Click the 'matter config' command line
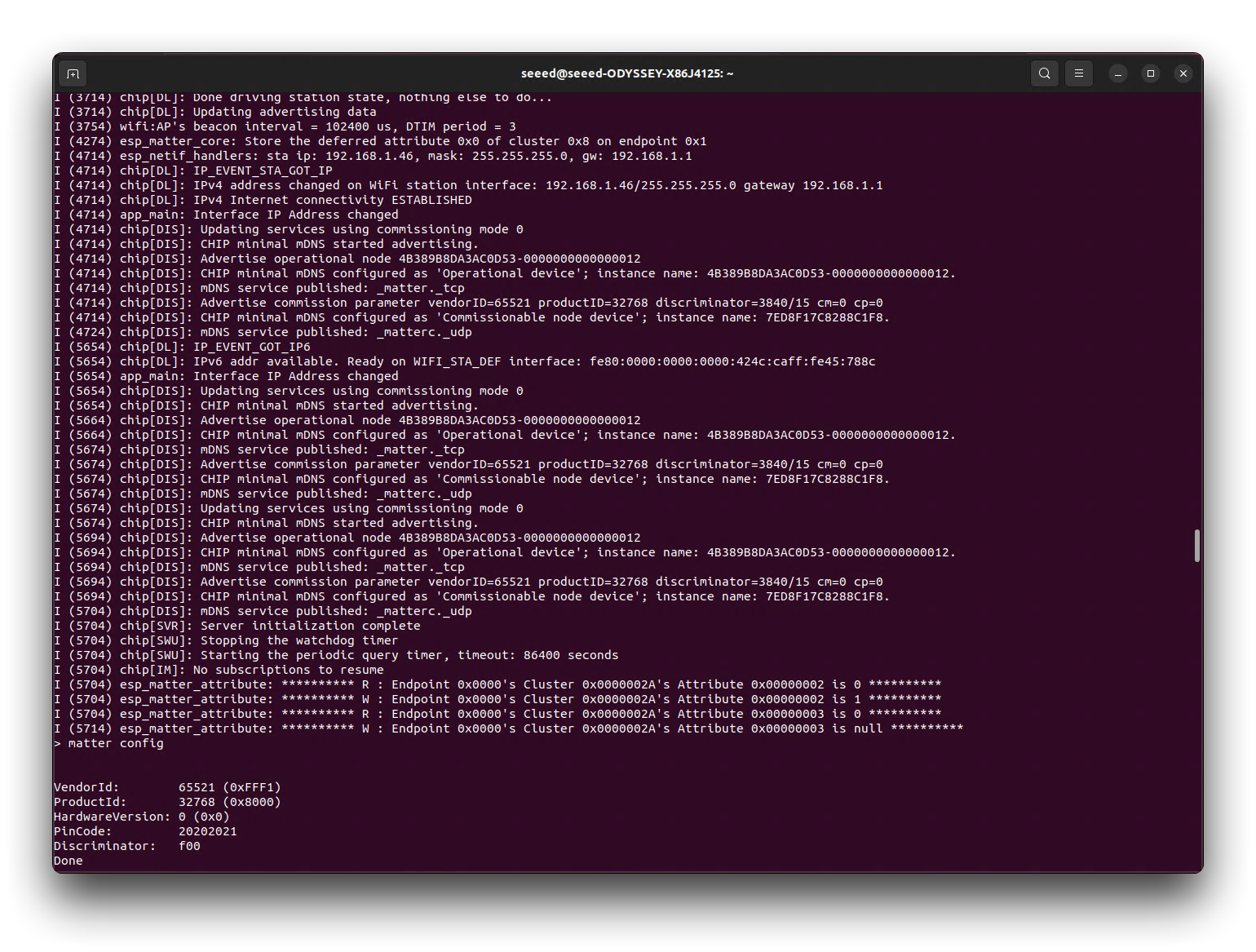 (x=108, y=743)
